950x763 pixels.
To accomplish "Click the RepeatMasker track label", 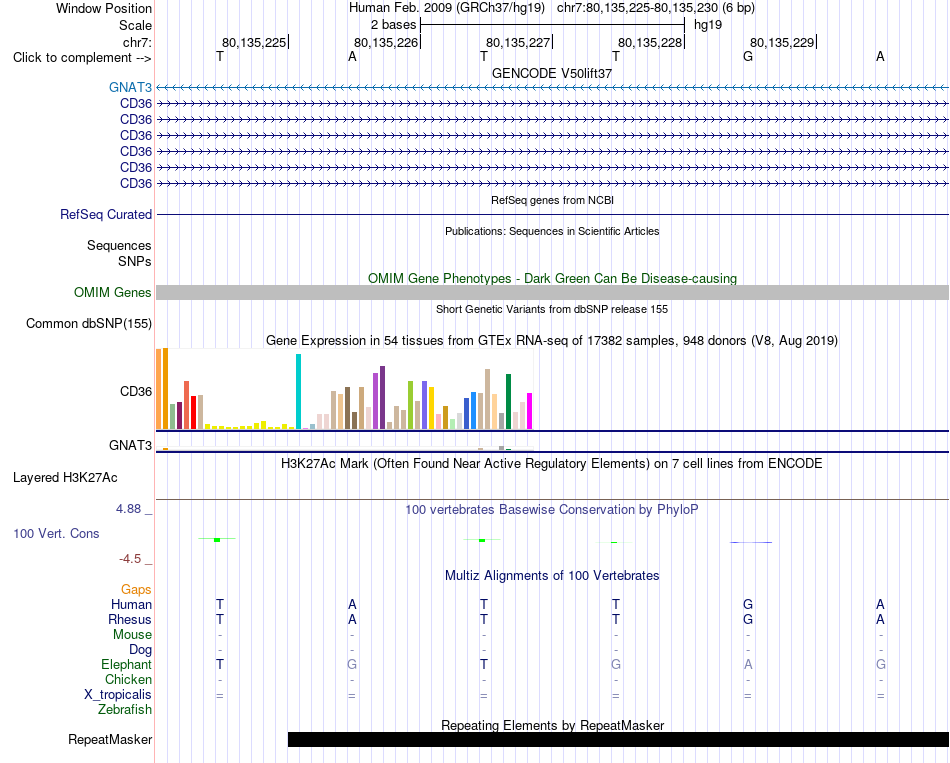I will click(x=110, y=739).
